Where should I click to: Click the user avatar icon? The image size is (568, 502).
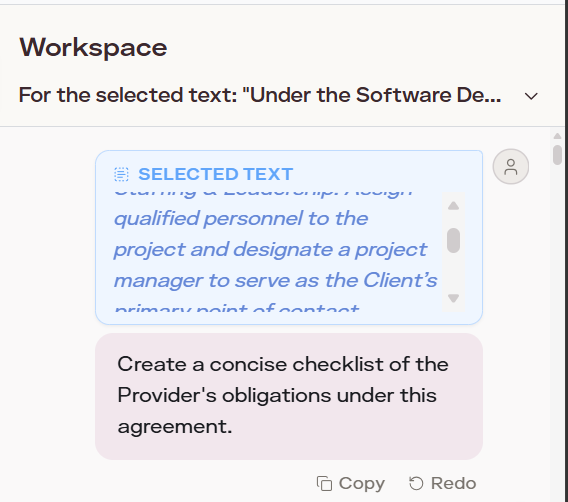tap(510, 167)
